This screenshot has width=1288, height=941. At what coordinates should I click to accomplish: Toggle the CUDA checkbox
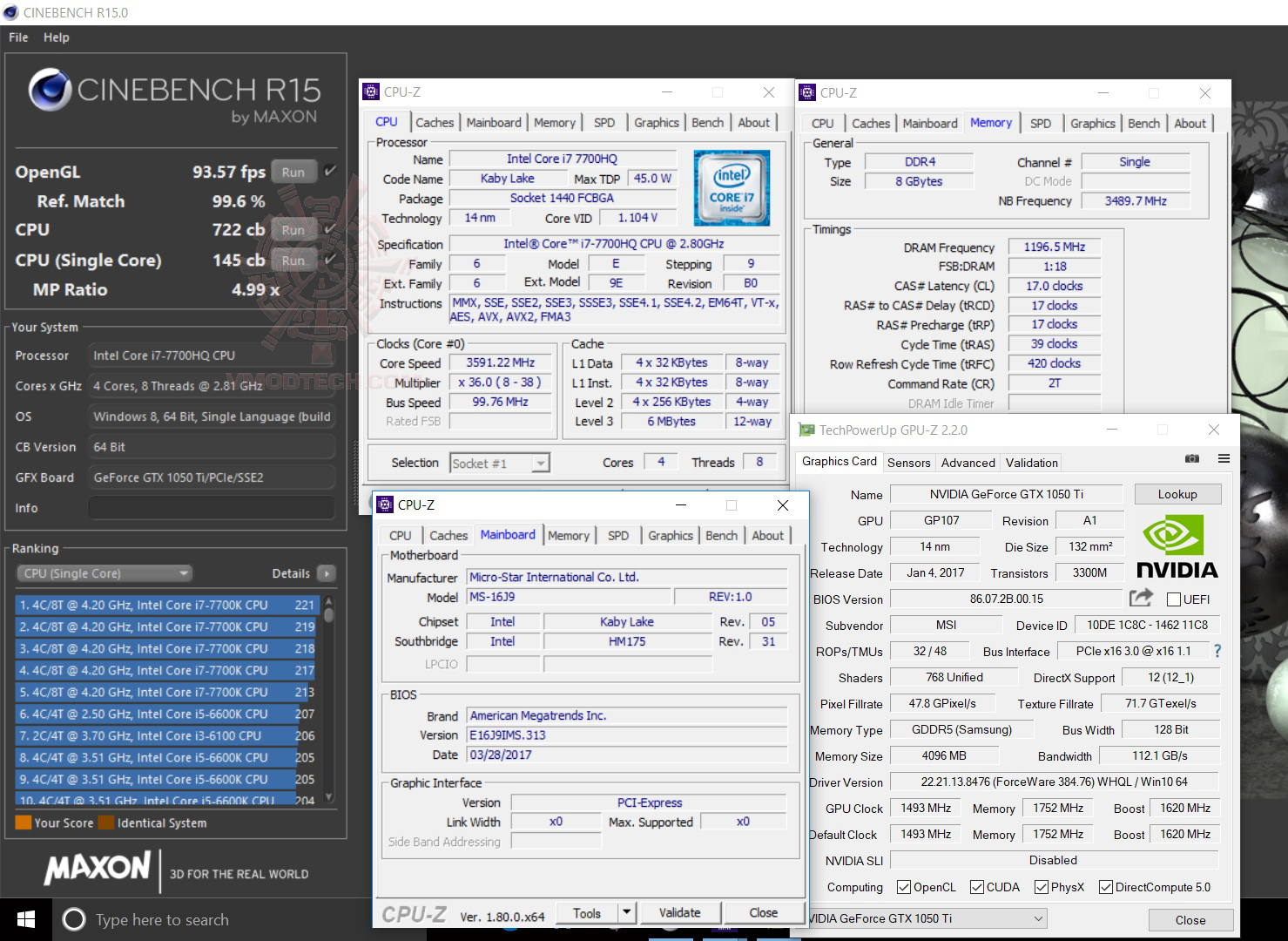coord(976,887)
